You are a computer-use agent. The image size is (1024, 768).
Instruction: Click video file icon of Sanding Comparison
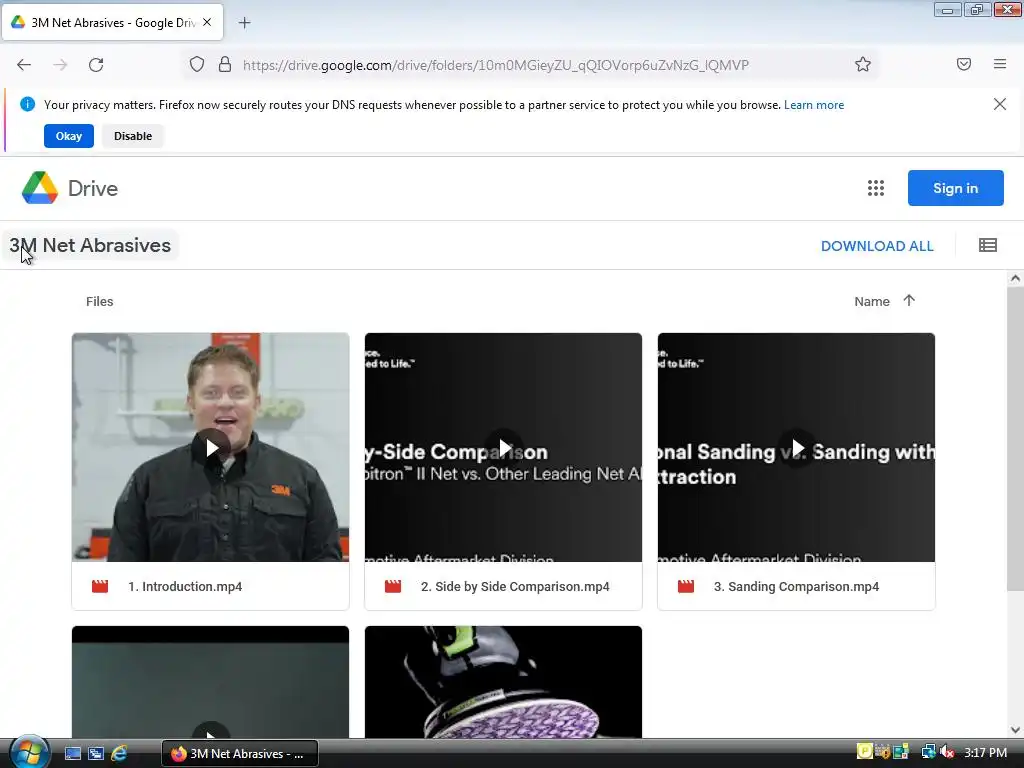pyautogui.click(x=686, y=586)
